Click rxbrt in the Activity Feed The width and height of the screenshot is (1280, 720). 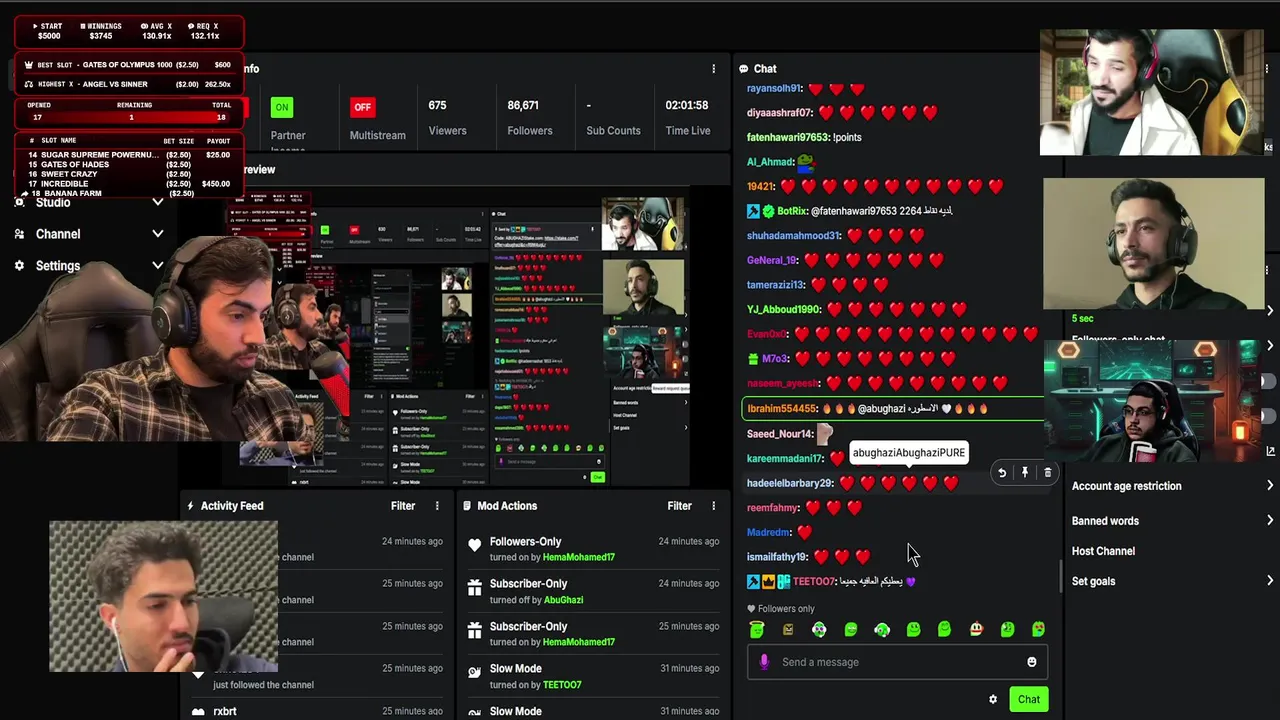click(x=225, y=711)
